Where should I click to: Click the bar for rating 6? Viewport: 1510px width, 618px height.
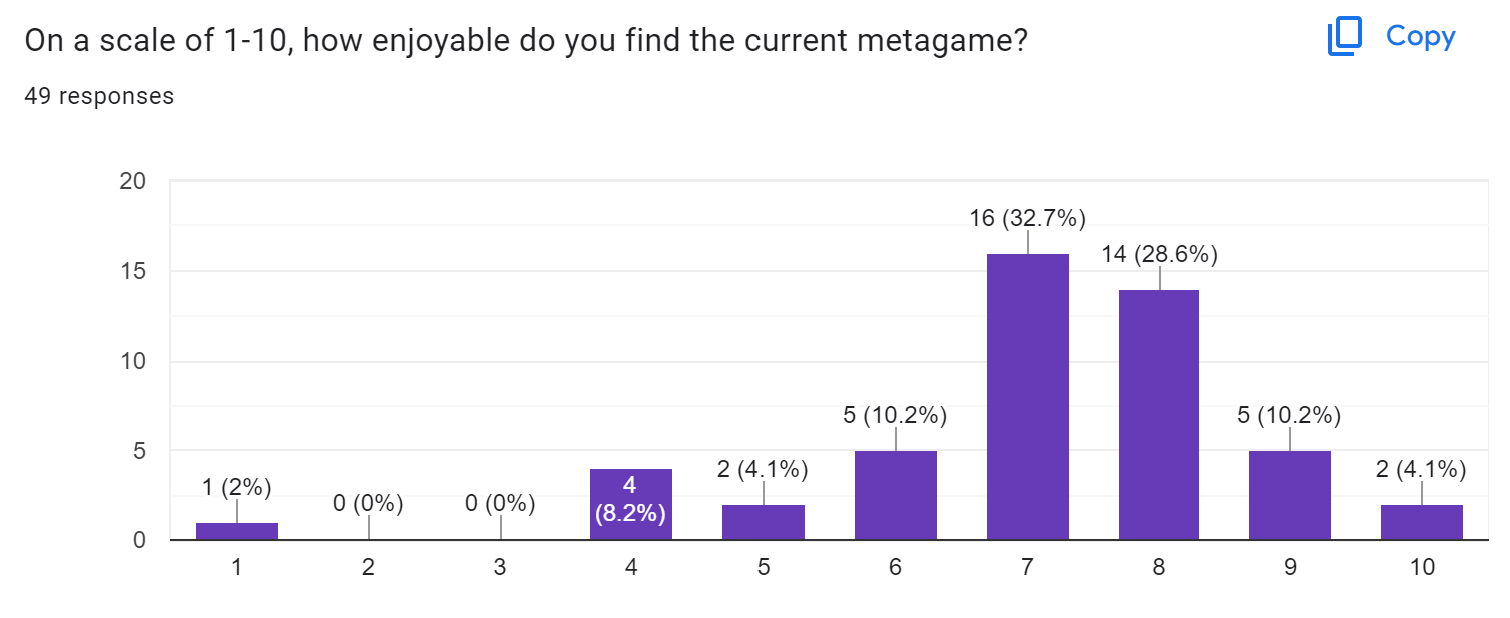[x=895, y=496]
